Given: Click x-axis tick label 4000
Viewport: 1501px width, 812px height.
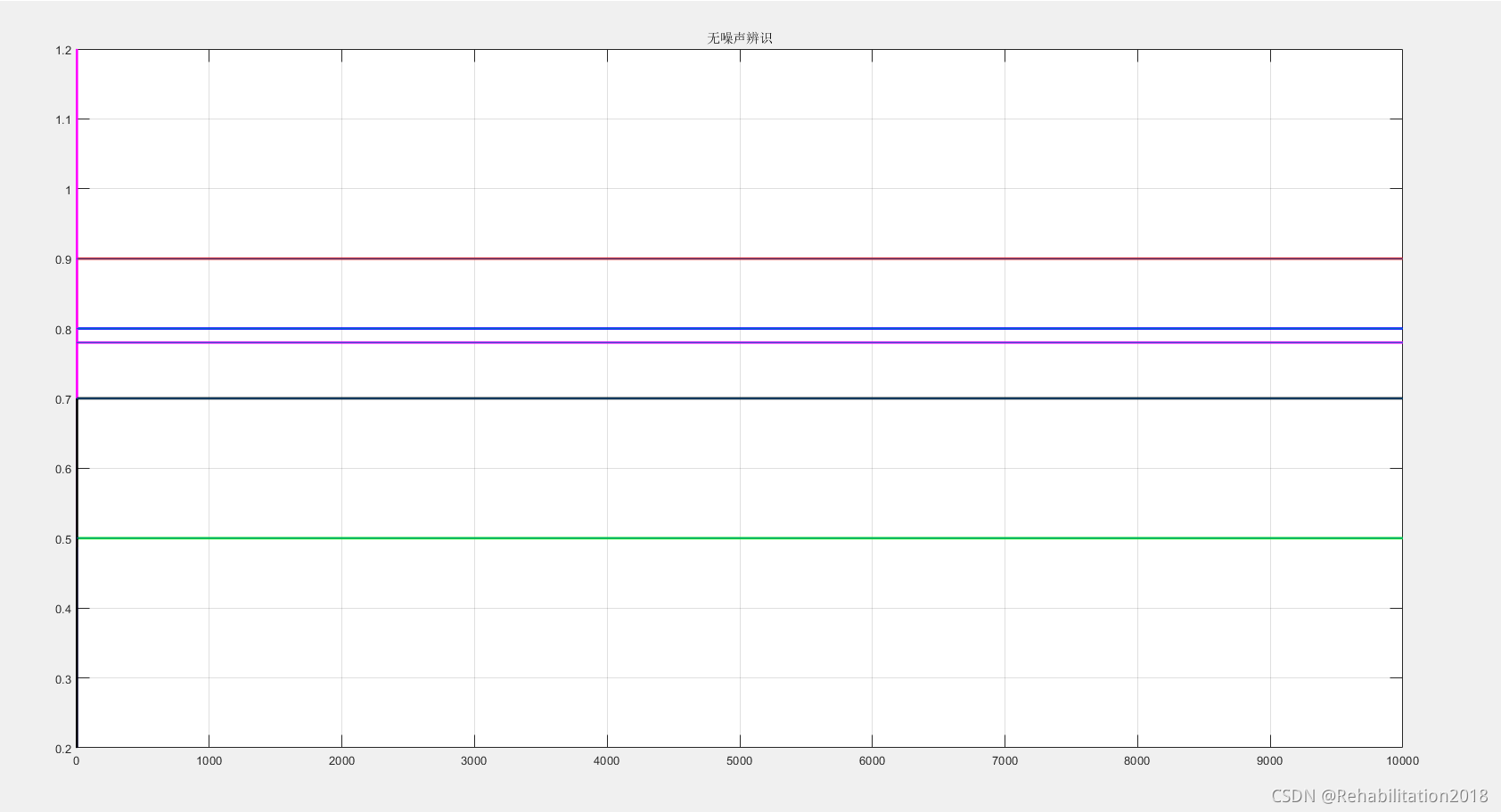Looking at the screenshot, I should (607, 760).
